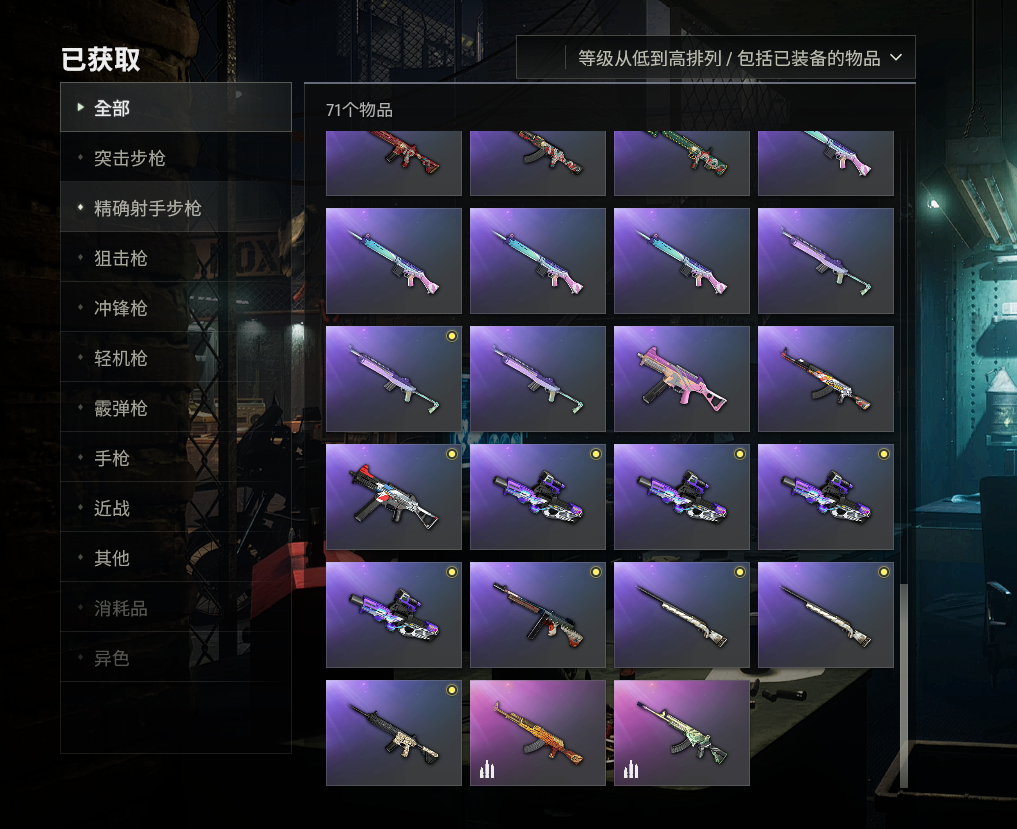The image size is (1017, 829).
Task: Expand the 全部 category with arrow
Action: click(x=176, y=108)
